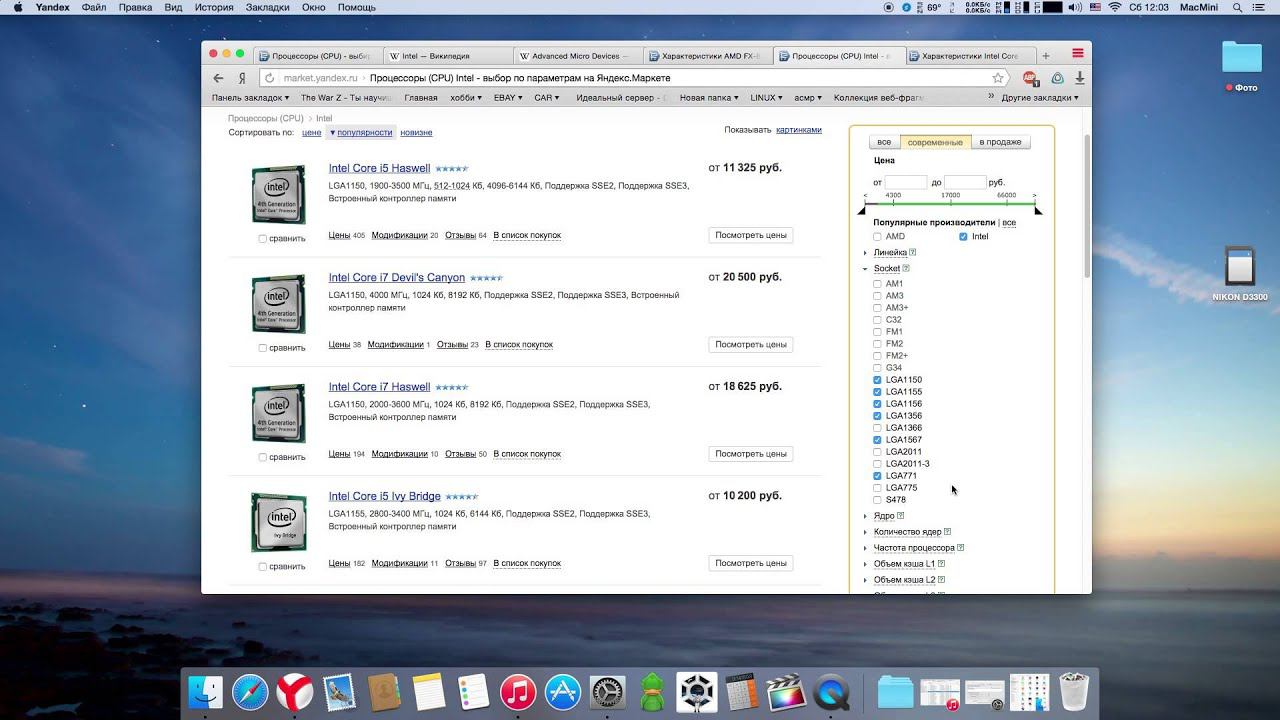This screenshot has width=1280, height=720.
Task: Open the EBAY bookmarks folder dropdown
Action: (x=508, y=98)
